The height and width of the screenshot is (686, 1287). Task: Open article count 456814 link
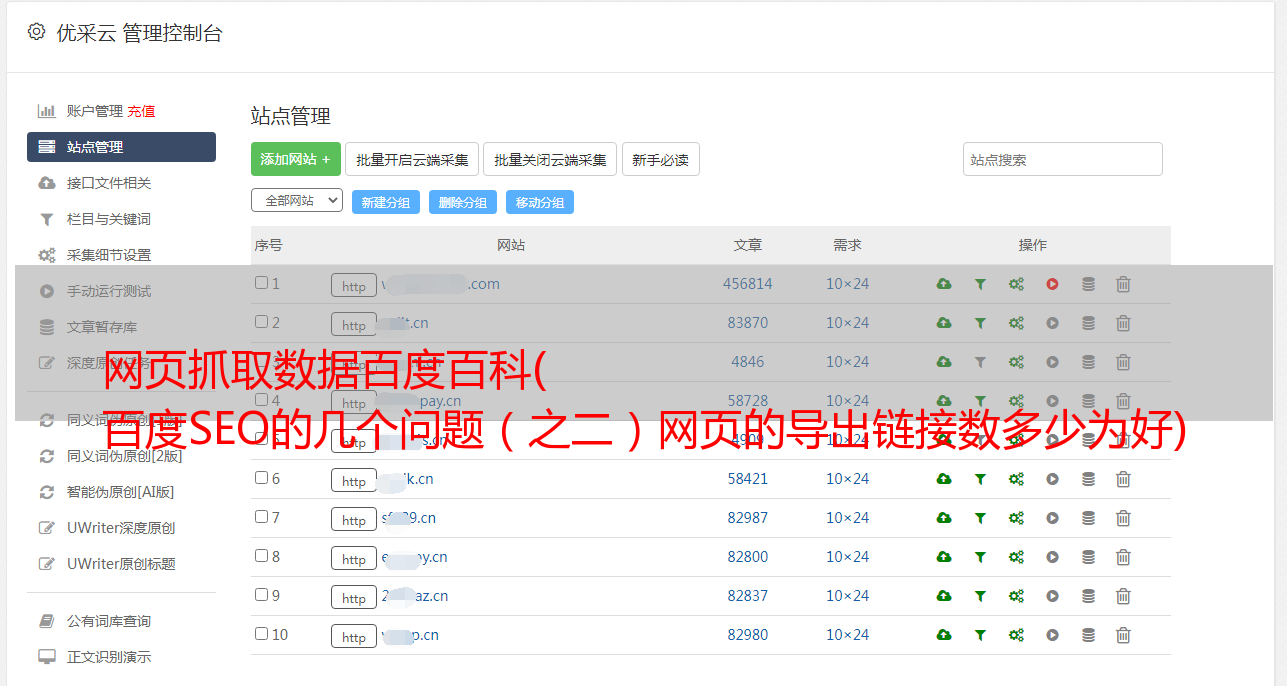748,284
